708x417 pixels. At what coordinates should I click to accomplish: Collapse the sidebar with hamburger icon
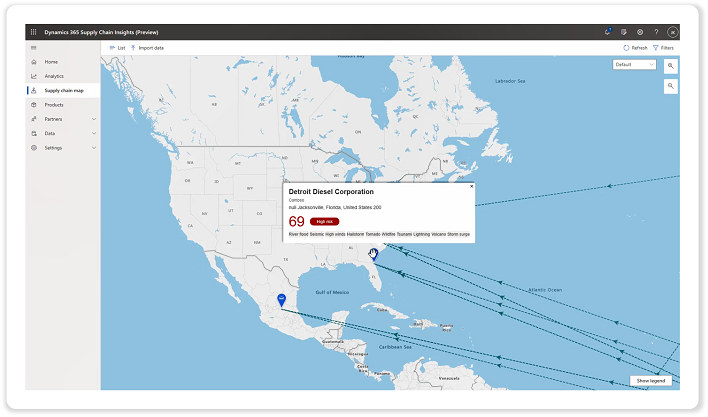tap(34, 47)
